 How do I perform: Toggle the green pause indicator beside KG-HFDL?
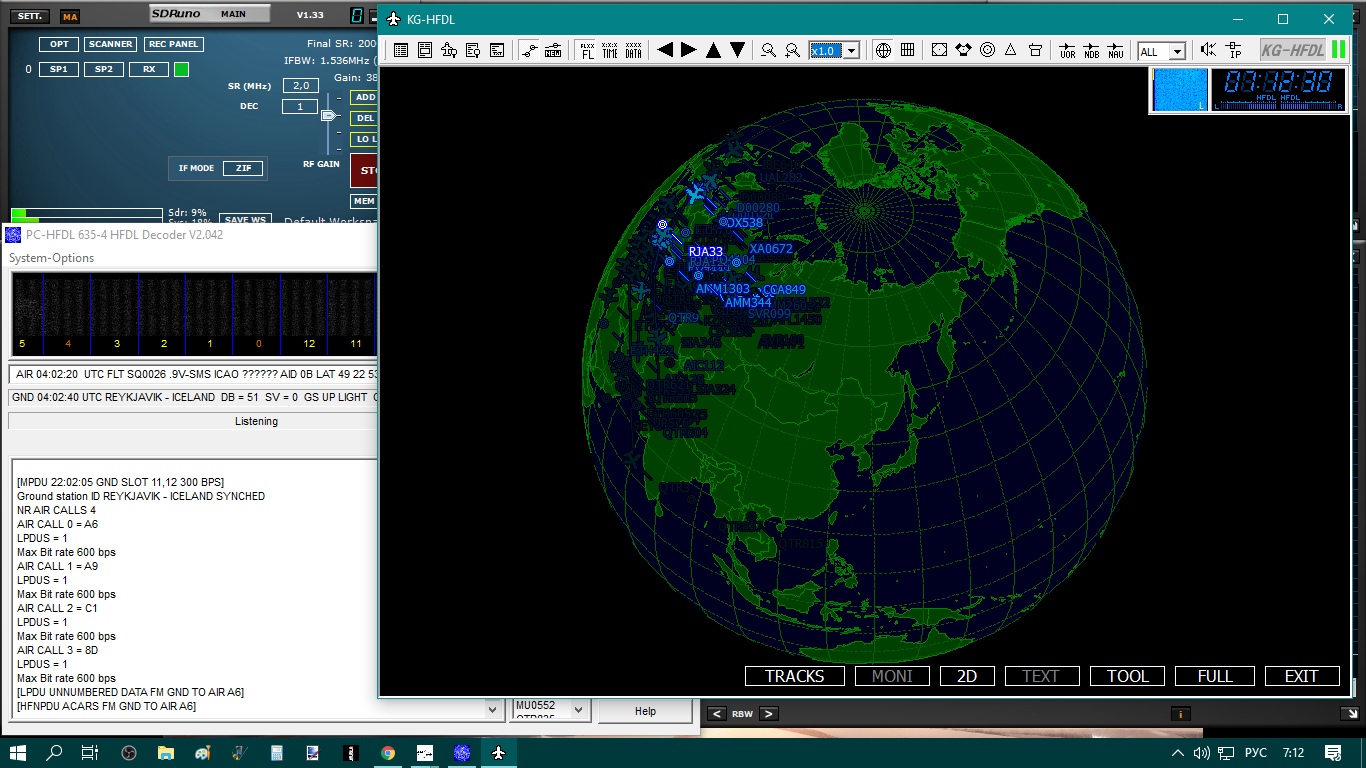[1338, 50]
